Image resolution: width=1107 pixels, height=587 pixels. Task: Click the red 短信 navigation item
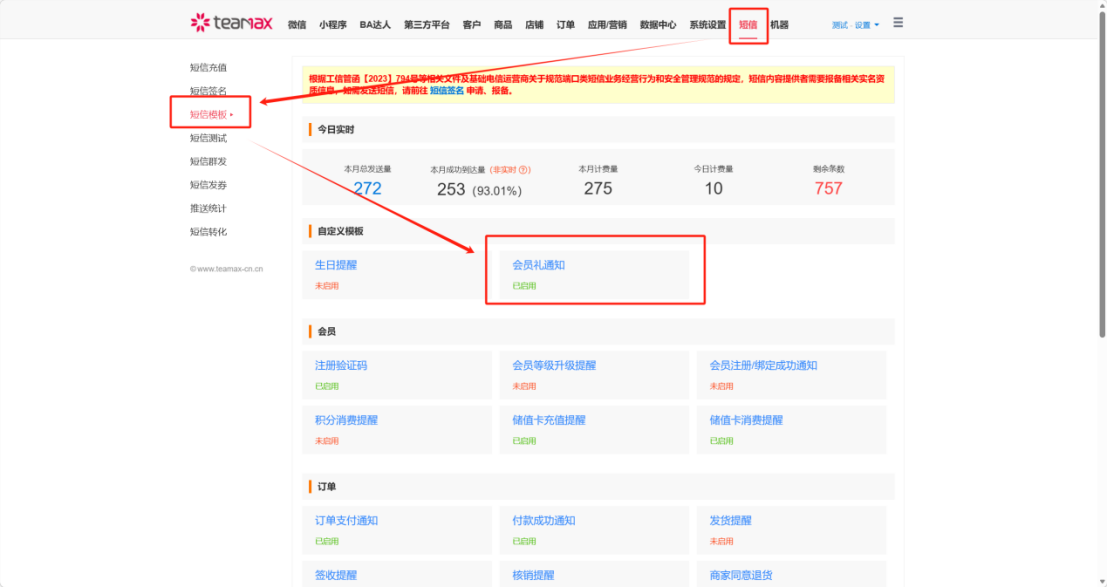[748, 24]
